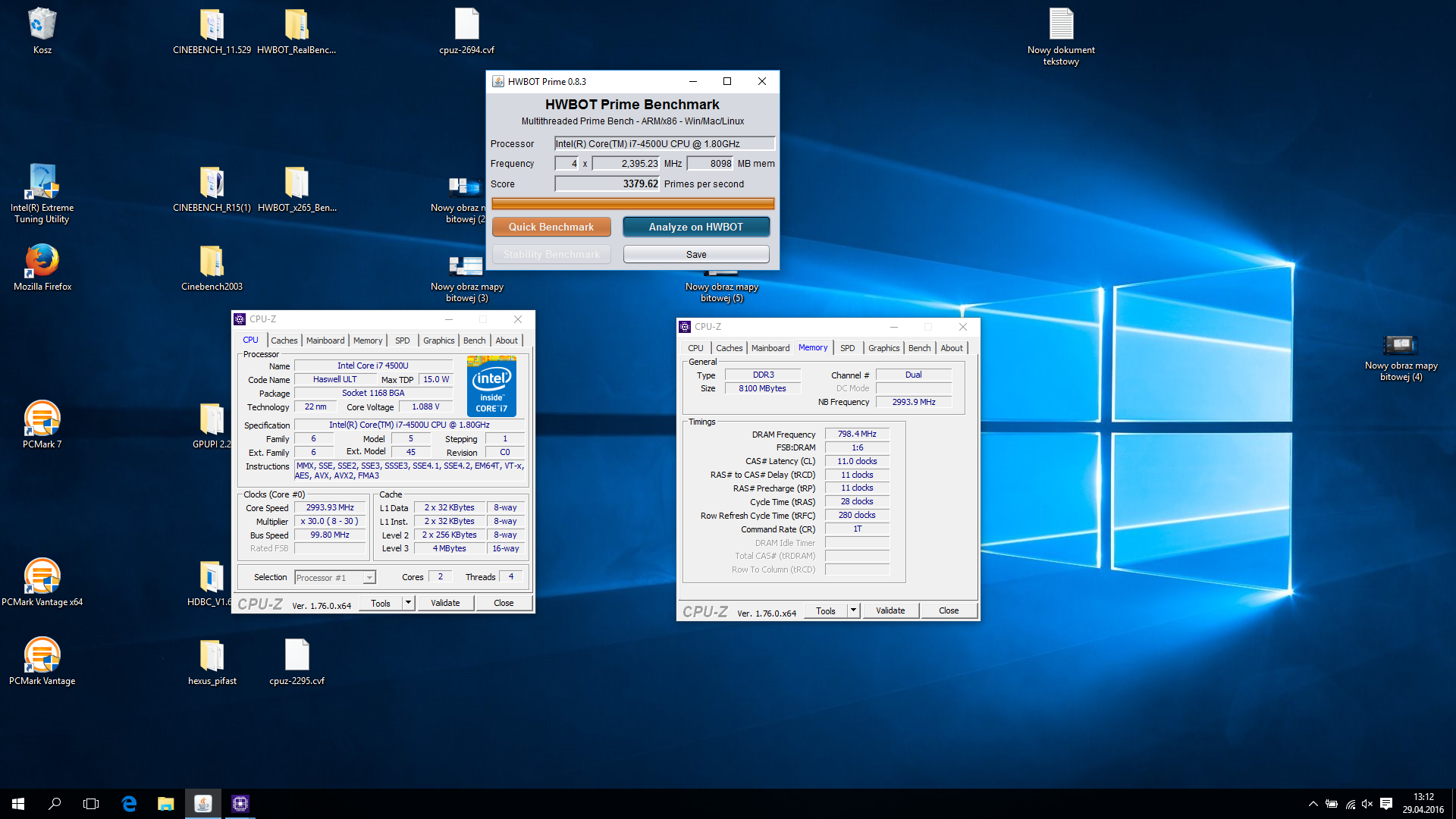This screenshot has width=1456, height=819.
Task: Open SPD tab in left CPU-Z
Action: 402,340
